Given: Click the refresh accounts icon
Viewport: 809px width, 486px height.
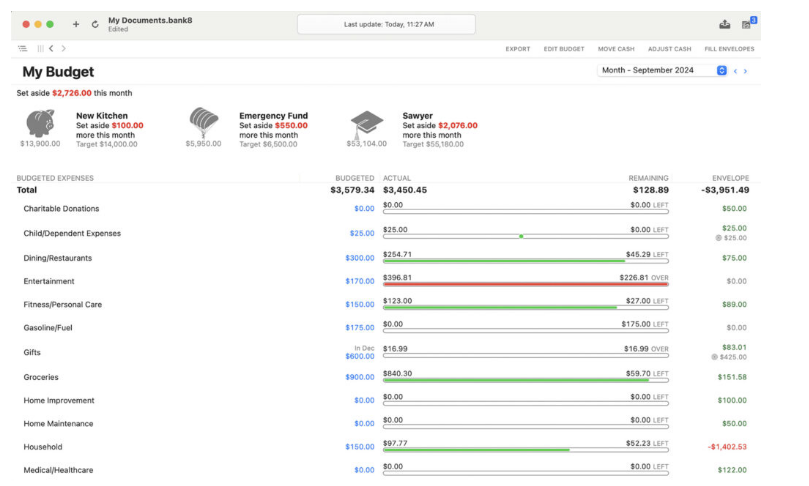Looking at the screenshot, I should pos(95,24).
